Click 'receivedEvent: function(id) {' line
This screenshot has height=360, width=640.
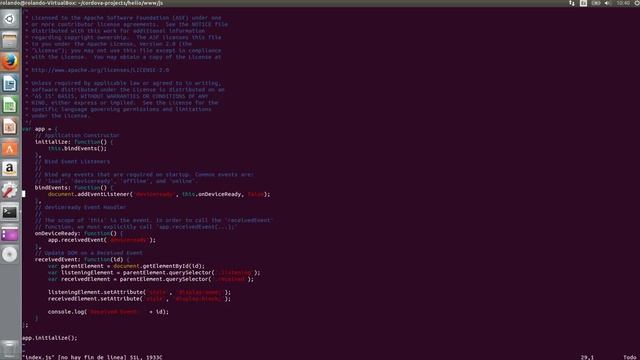(82, 260)
